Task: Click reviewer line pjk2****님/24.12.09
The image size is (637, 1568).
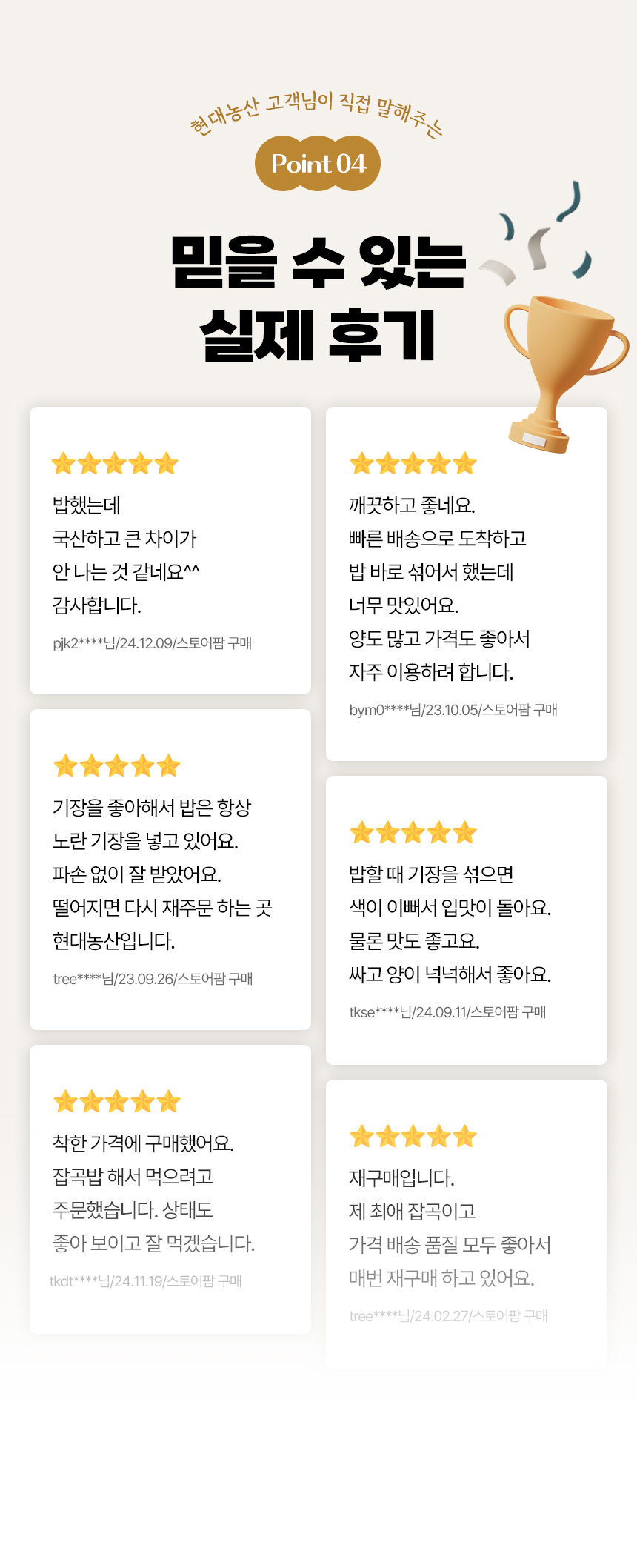Action: pyautogui.click(x=152, y=643)
